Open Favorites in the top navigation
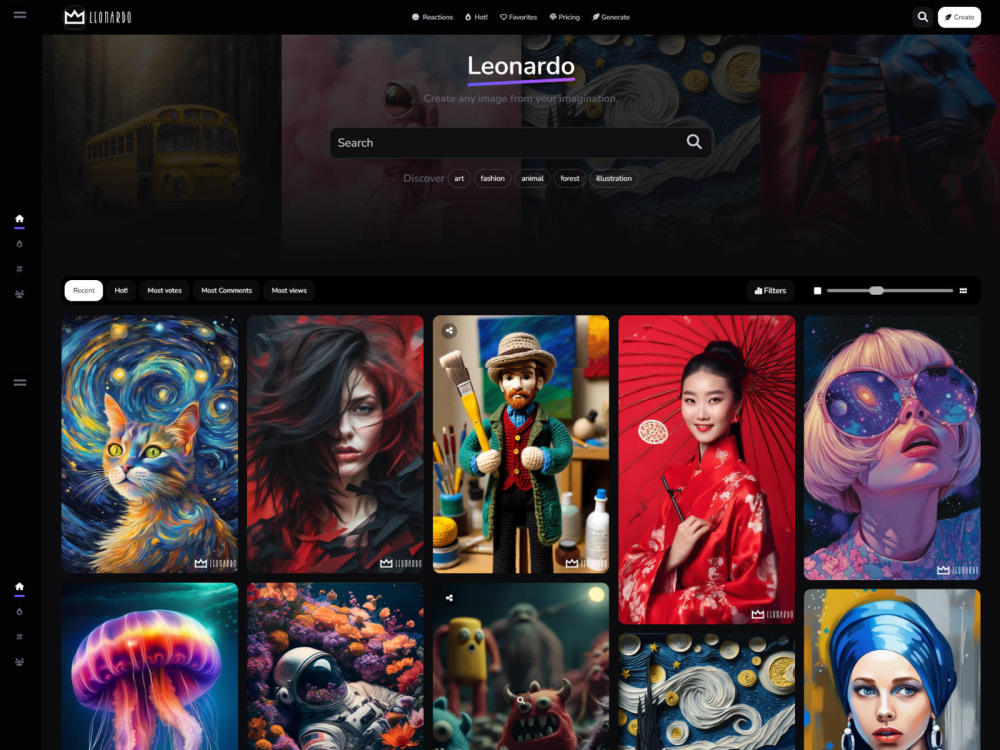 (518, 17)
